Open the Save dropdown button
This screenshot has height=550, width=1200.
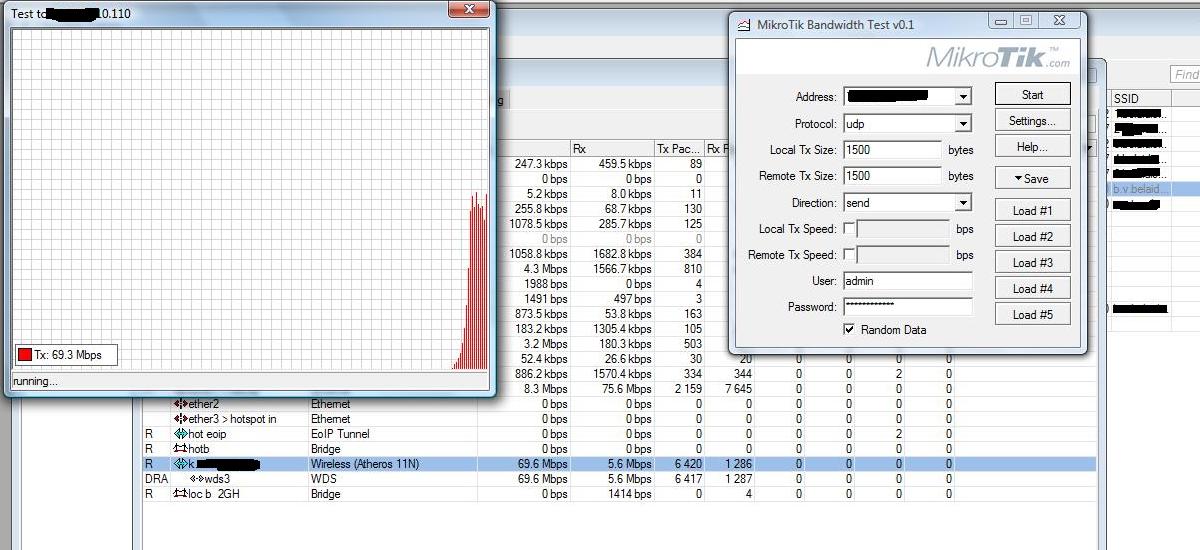(x=1033, y=178)
